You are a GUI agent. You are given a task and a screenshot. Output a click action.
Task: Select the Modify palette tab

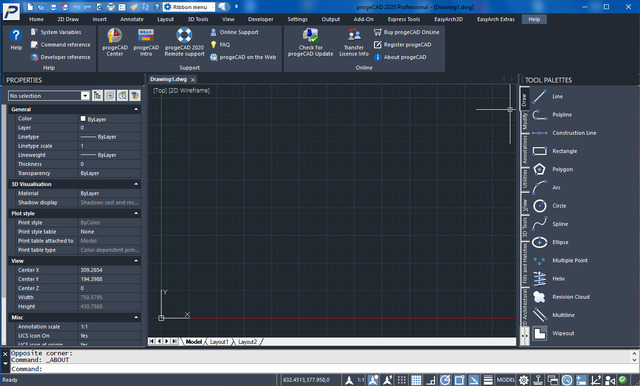(524, 121)
